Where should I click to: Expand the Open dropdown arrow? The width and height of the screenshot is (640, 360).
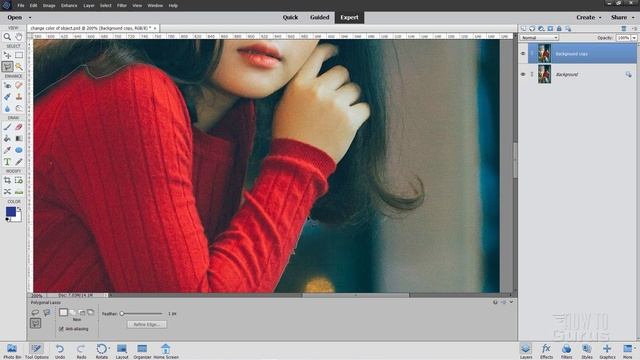30,18
